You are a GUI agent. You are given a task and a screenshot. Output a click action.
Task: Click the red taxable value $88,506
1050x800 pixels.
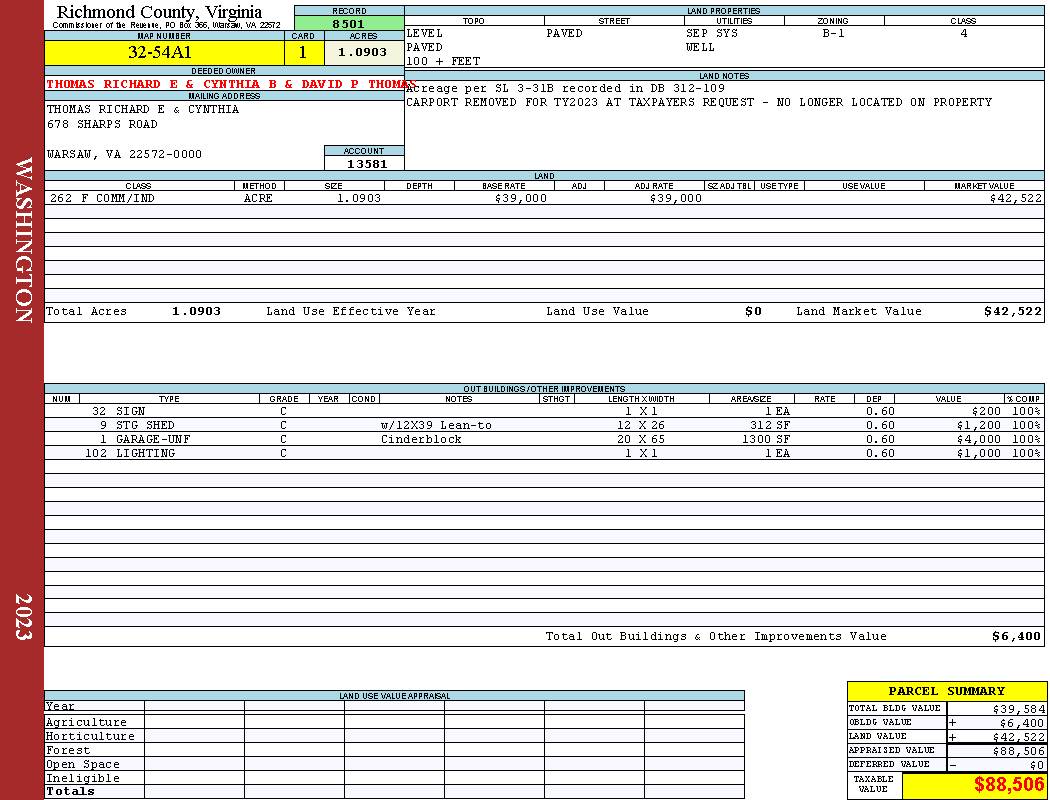tap(1009, 785)
